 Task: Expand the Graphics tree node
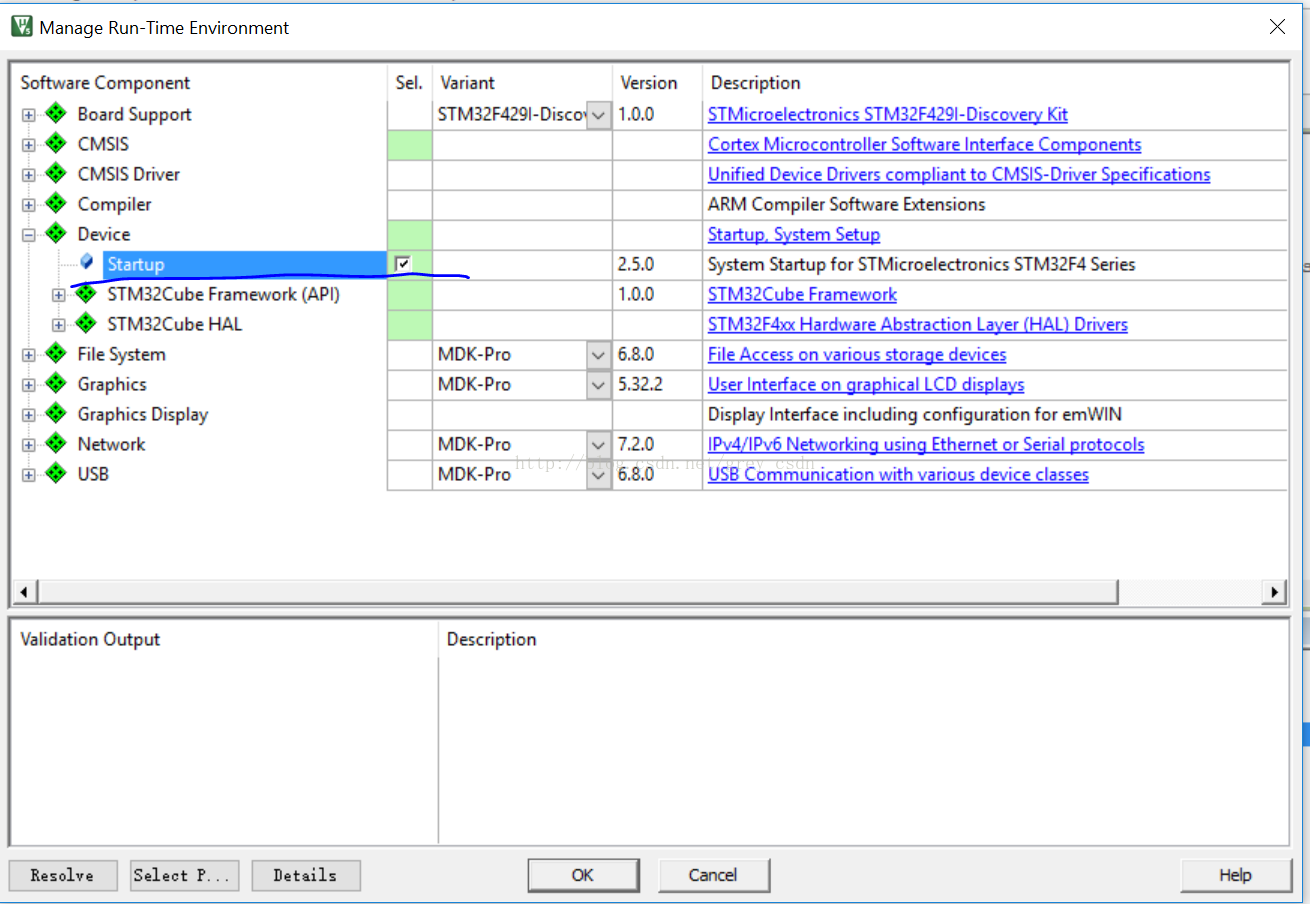click(x=28, y=385)
